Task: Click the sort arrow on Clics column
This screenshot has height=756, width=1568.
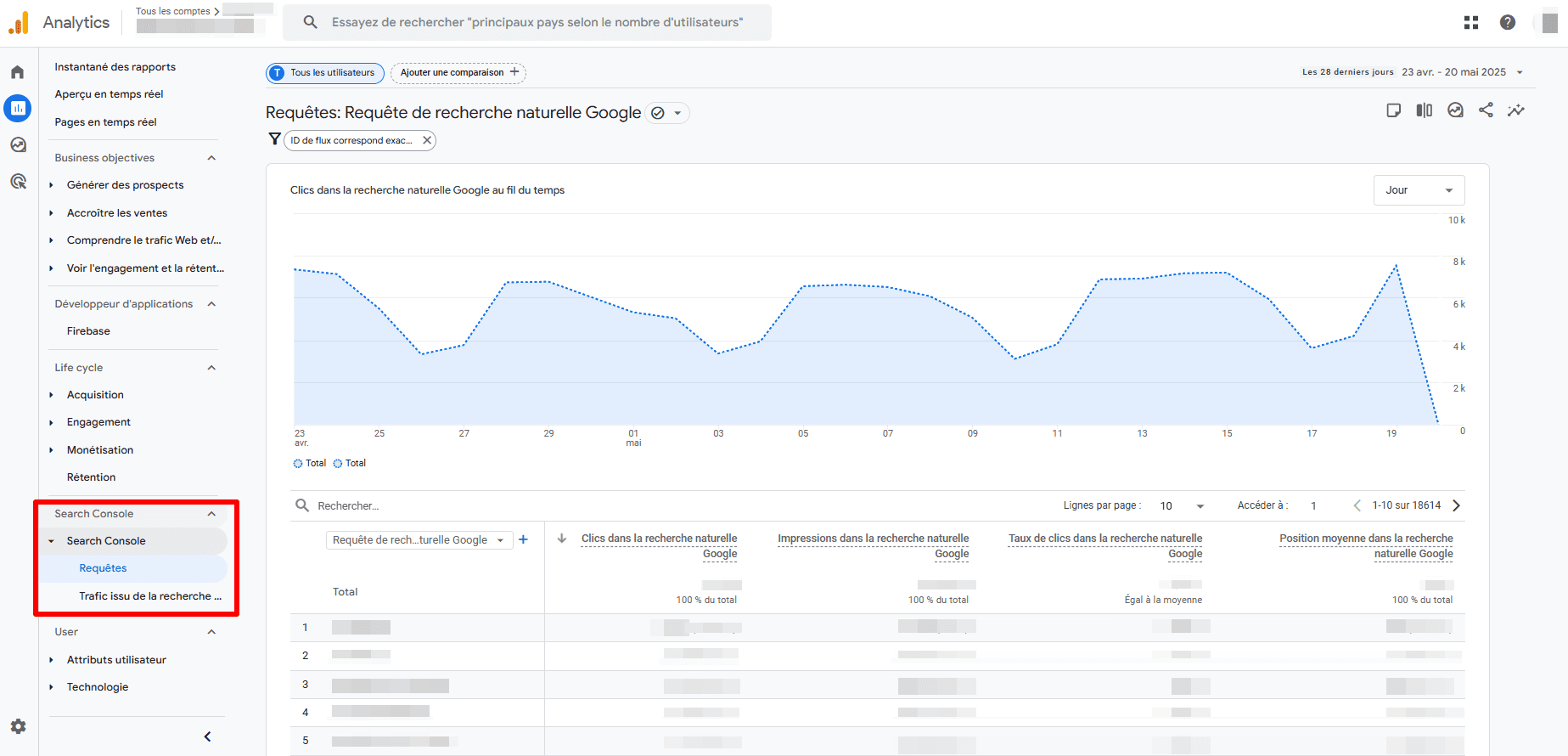Action: coord(562,539)
